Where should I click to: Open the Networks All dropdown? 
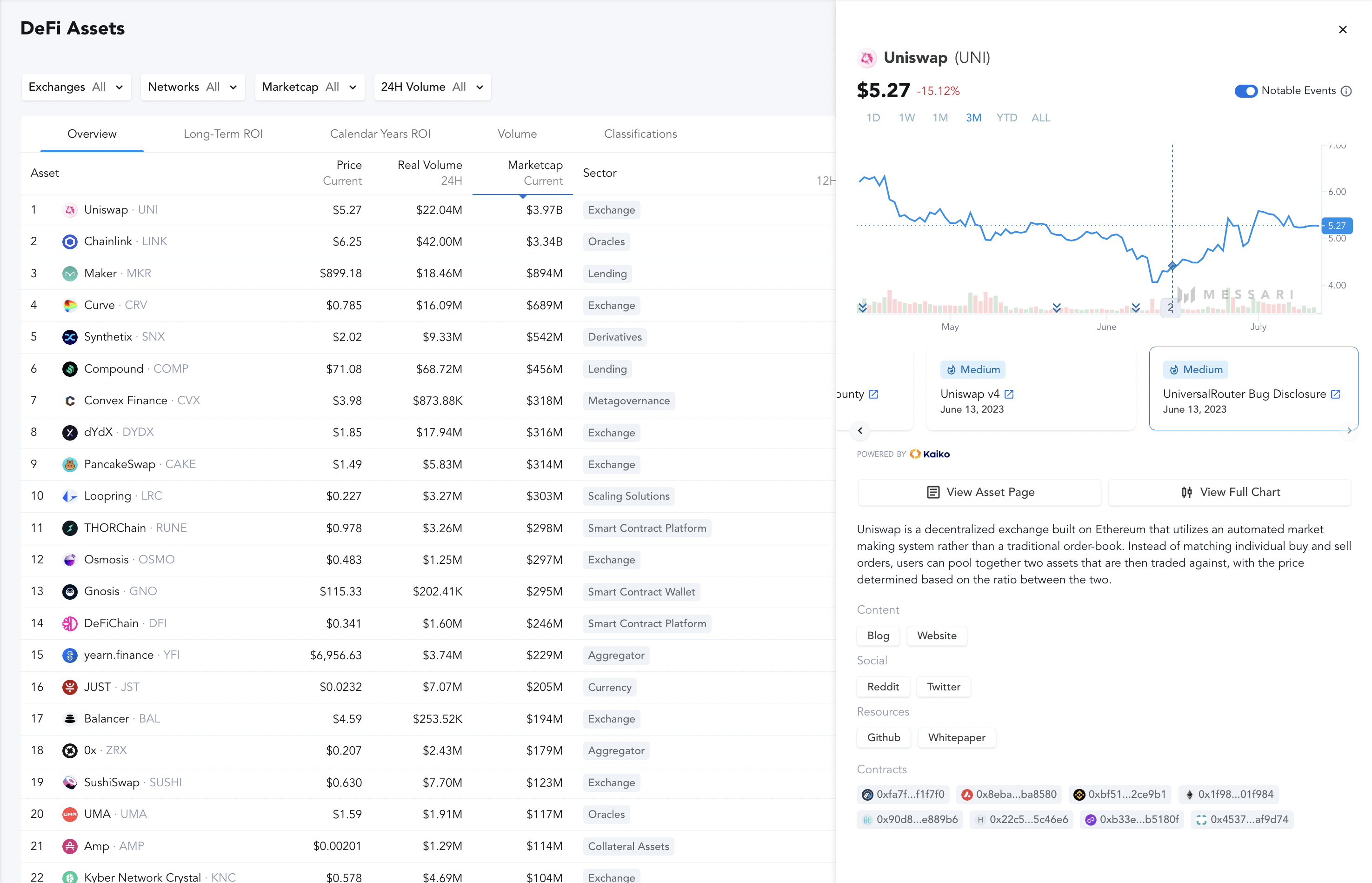click(193, 87)
